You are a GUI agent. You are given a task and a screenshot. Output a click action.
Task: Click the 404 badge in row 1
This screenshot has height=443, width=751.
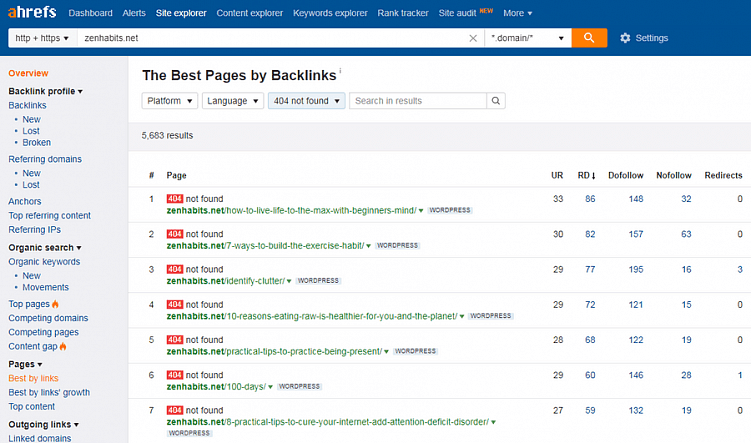[175, 199]
